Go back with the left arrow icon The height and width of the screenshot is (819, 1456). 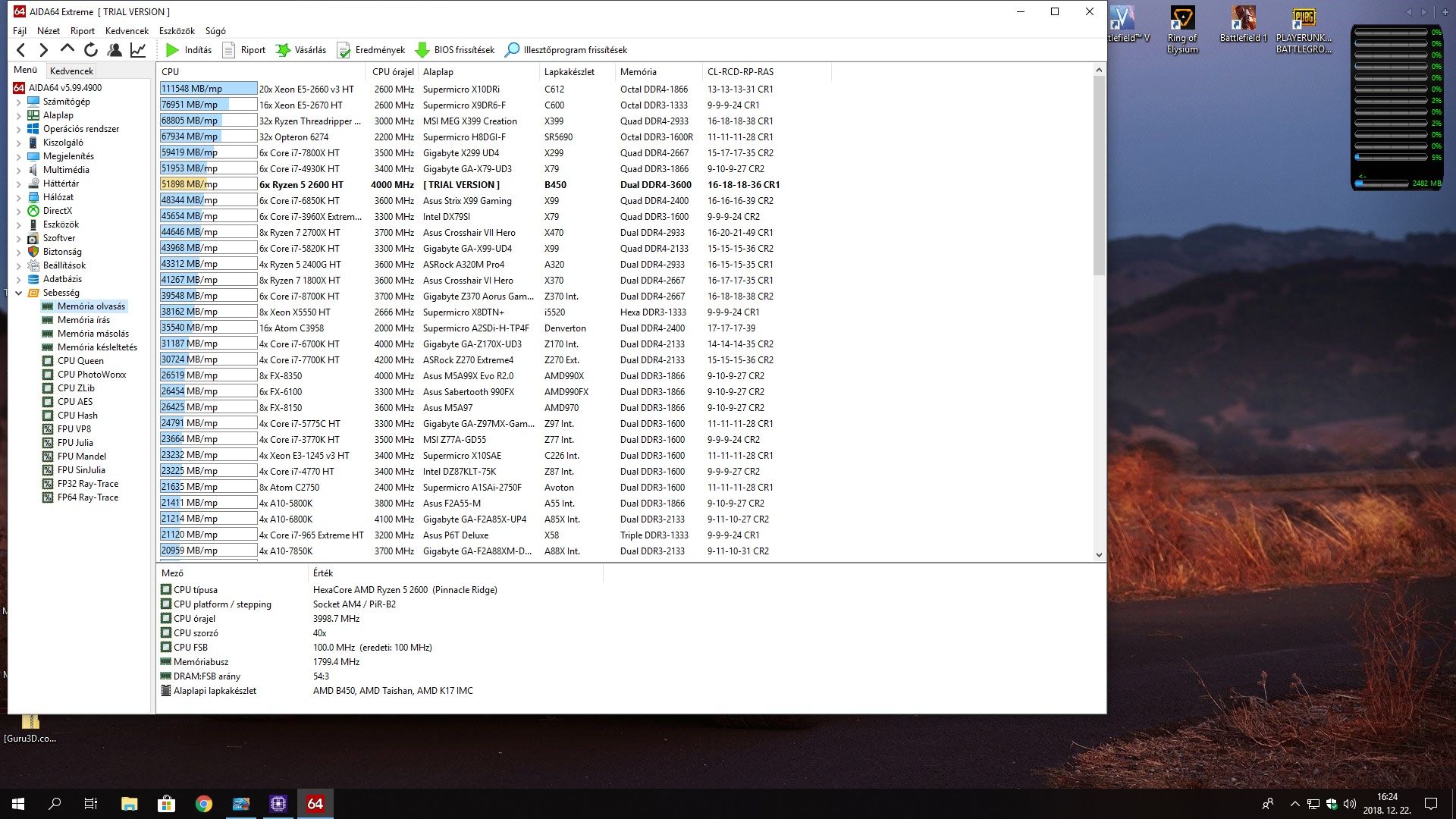tap(21, 50)
